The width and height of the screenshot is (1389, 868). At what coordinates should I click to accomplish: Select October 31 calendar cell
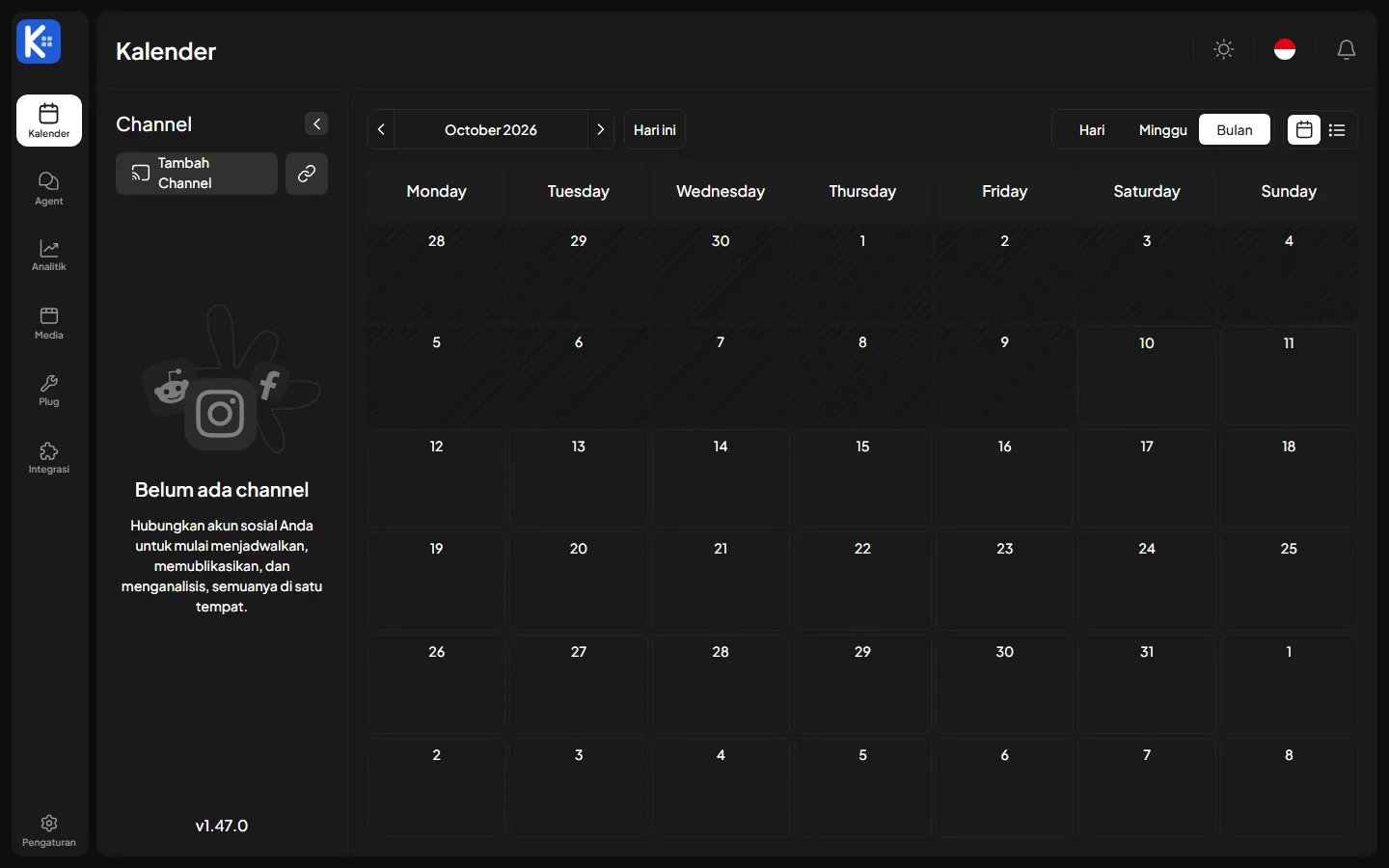click(x=1147, y=684)
